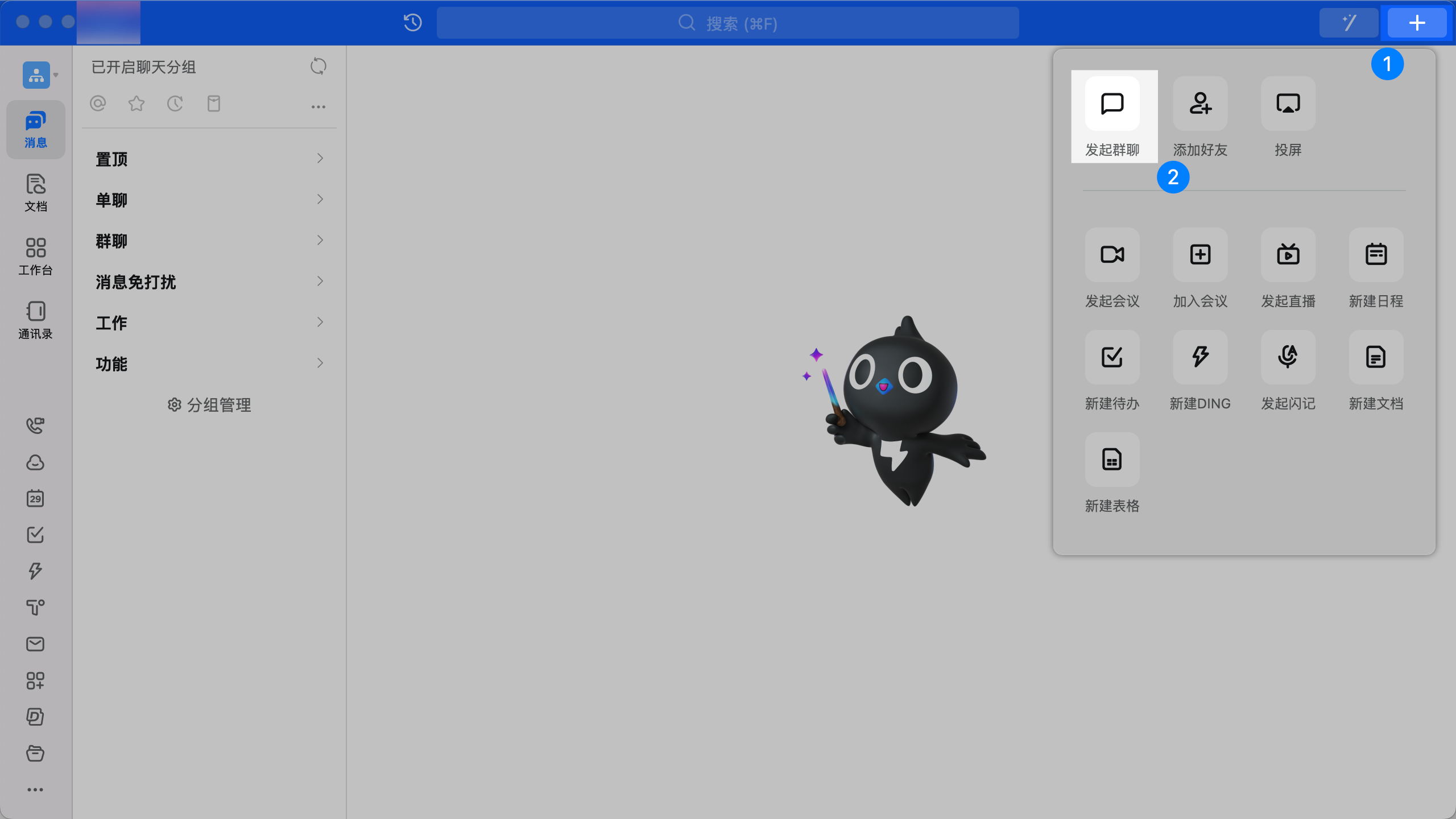The image size is (1456, 819).
Task: Open the 投屏 screen cast option
Action: pos(1288,104)
